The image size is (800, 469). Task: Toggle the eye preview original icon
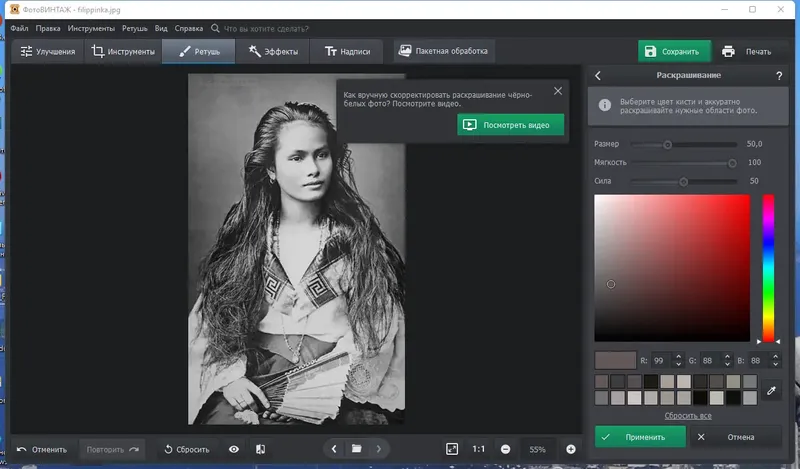(234, 449)
